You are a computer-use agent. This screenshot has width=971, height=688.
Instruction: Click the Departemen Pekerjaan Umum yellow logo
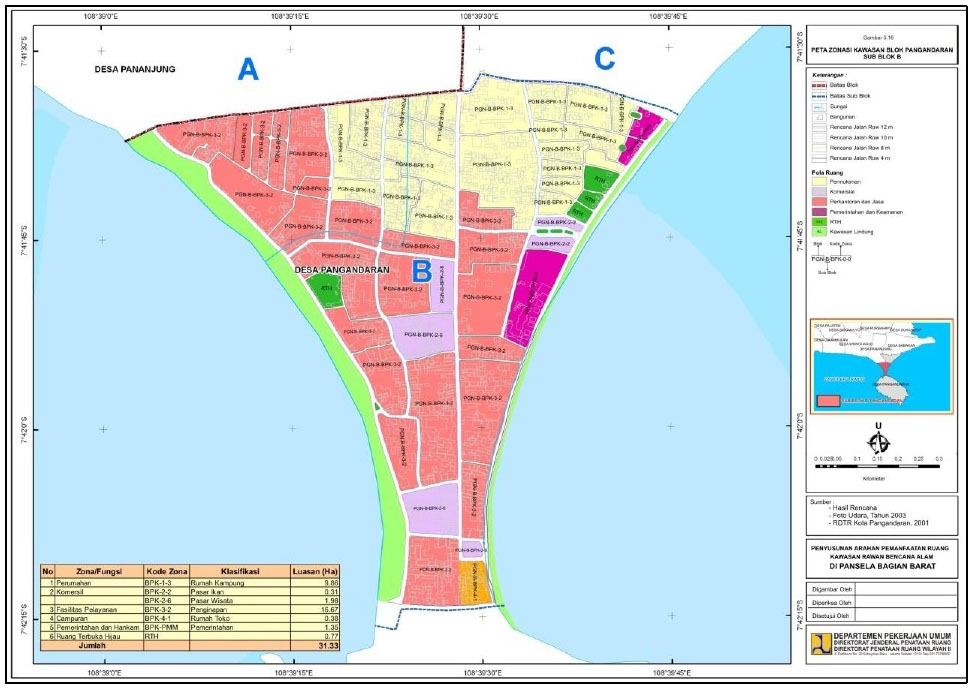(821, 643)
